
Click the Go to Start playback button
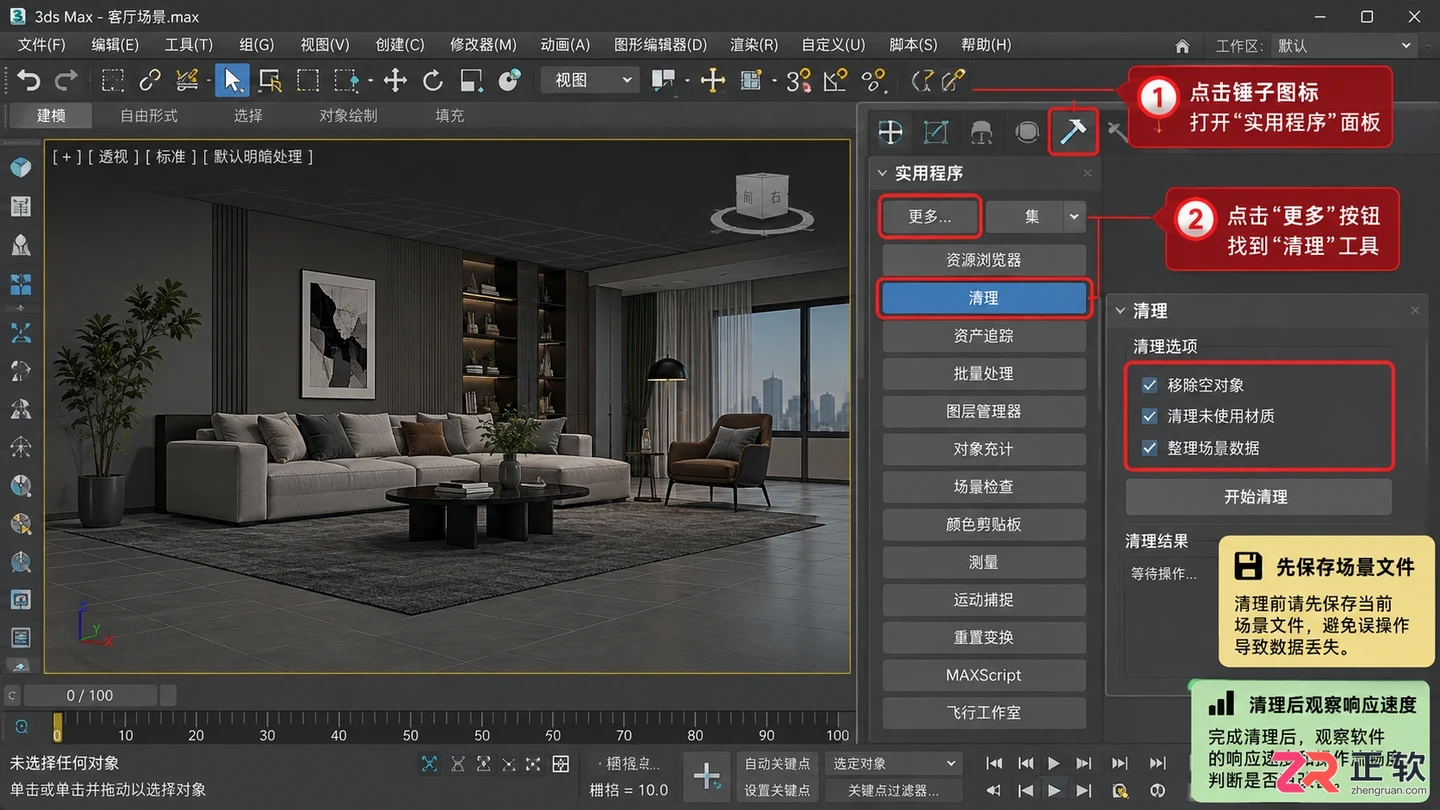[x=994, y=764]
